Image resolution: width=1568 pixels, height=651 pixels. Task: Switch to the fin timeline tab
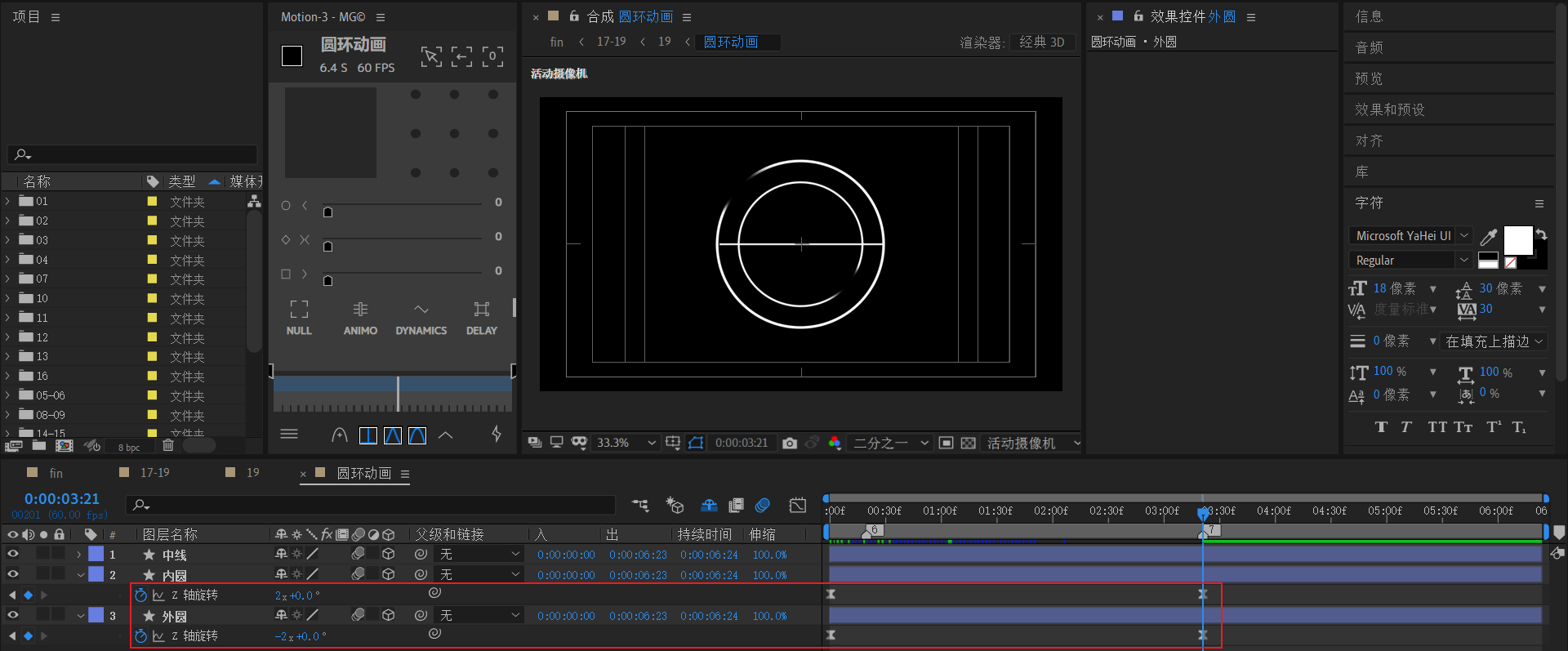[56, 473]
